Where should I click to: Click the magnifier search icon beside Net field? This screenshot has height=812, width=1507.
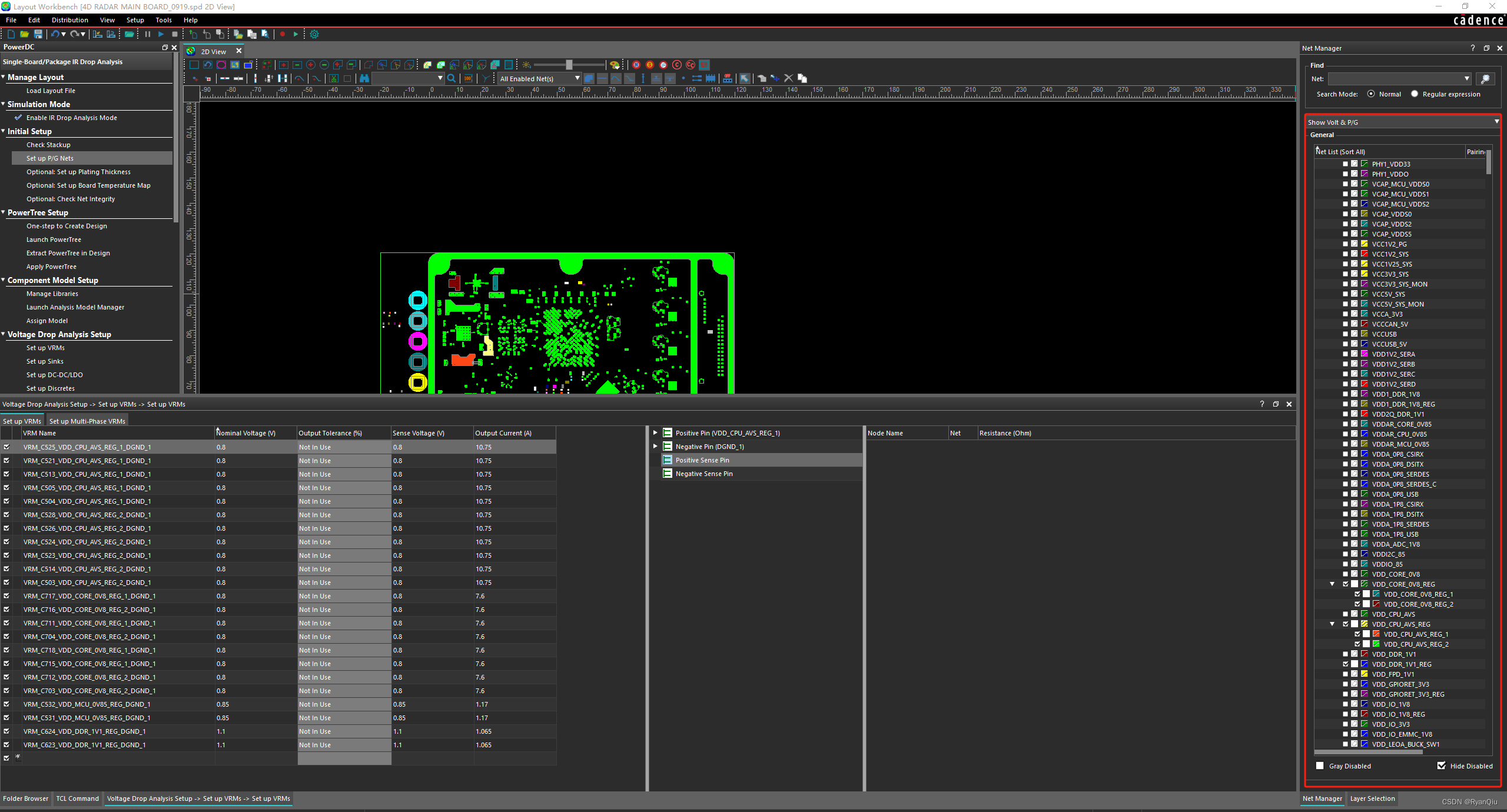[1485, 79]
